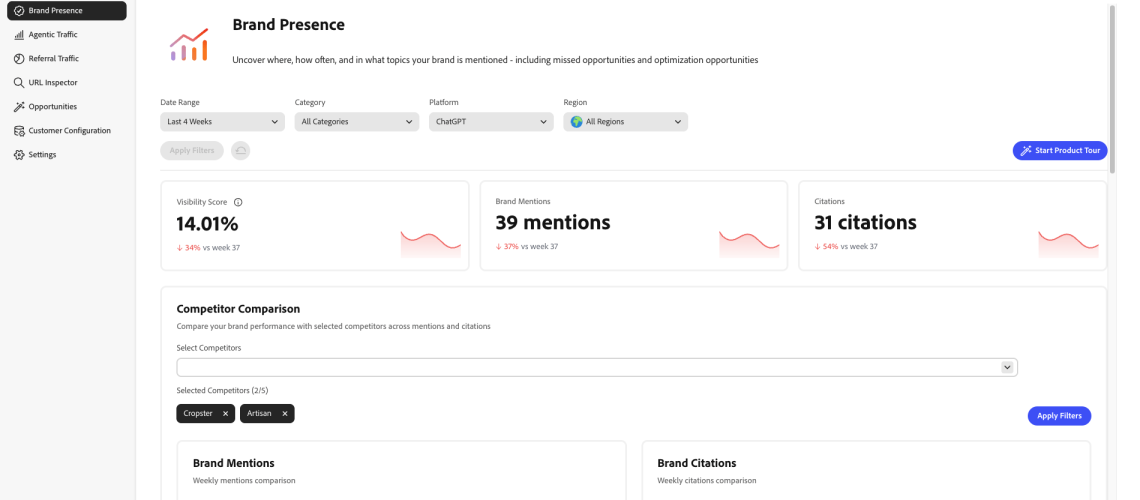The width and height of the screenshot is (1140, 500).
Task: Click the Brand Presence checkmark icon in sidebar
Action: tap(19, 11)
